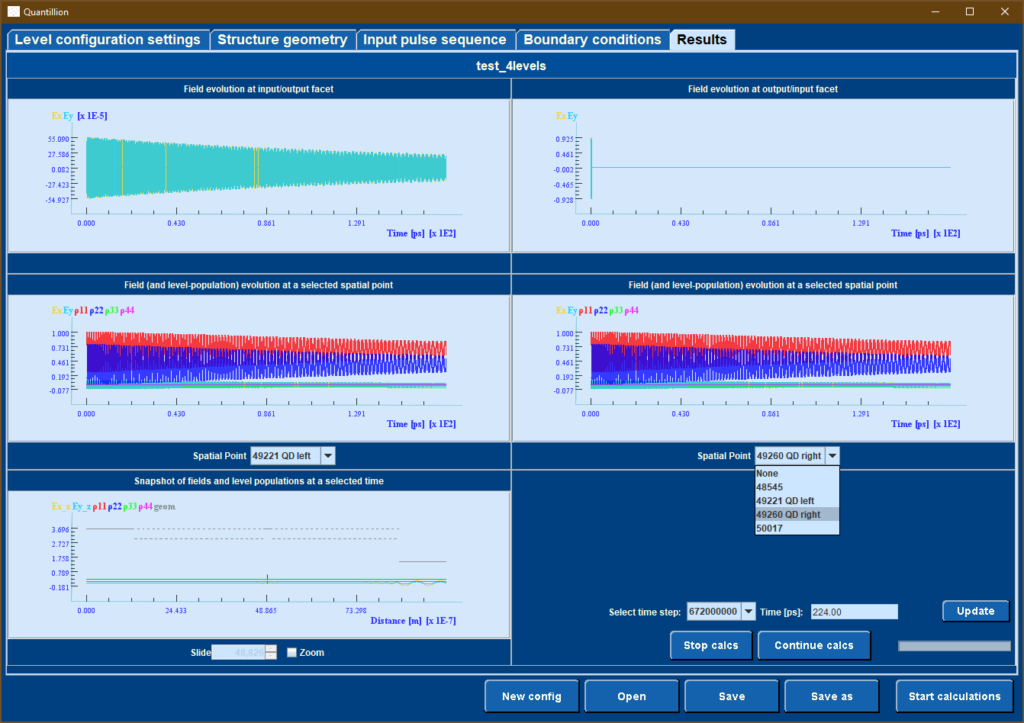Viewport: 1024px width, 723px height.
Task: Click the left spatial point evolution plot
Action: pos(259,368)
